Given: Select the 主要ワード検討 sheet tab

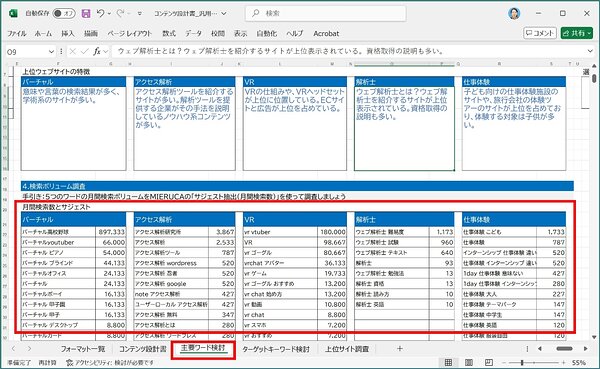Looking at the screenshot, I should [203, 348].
